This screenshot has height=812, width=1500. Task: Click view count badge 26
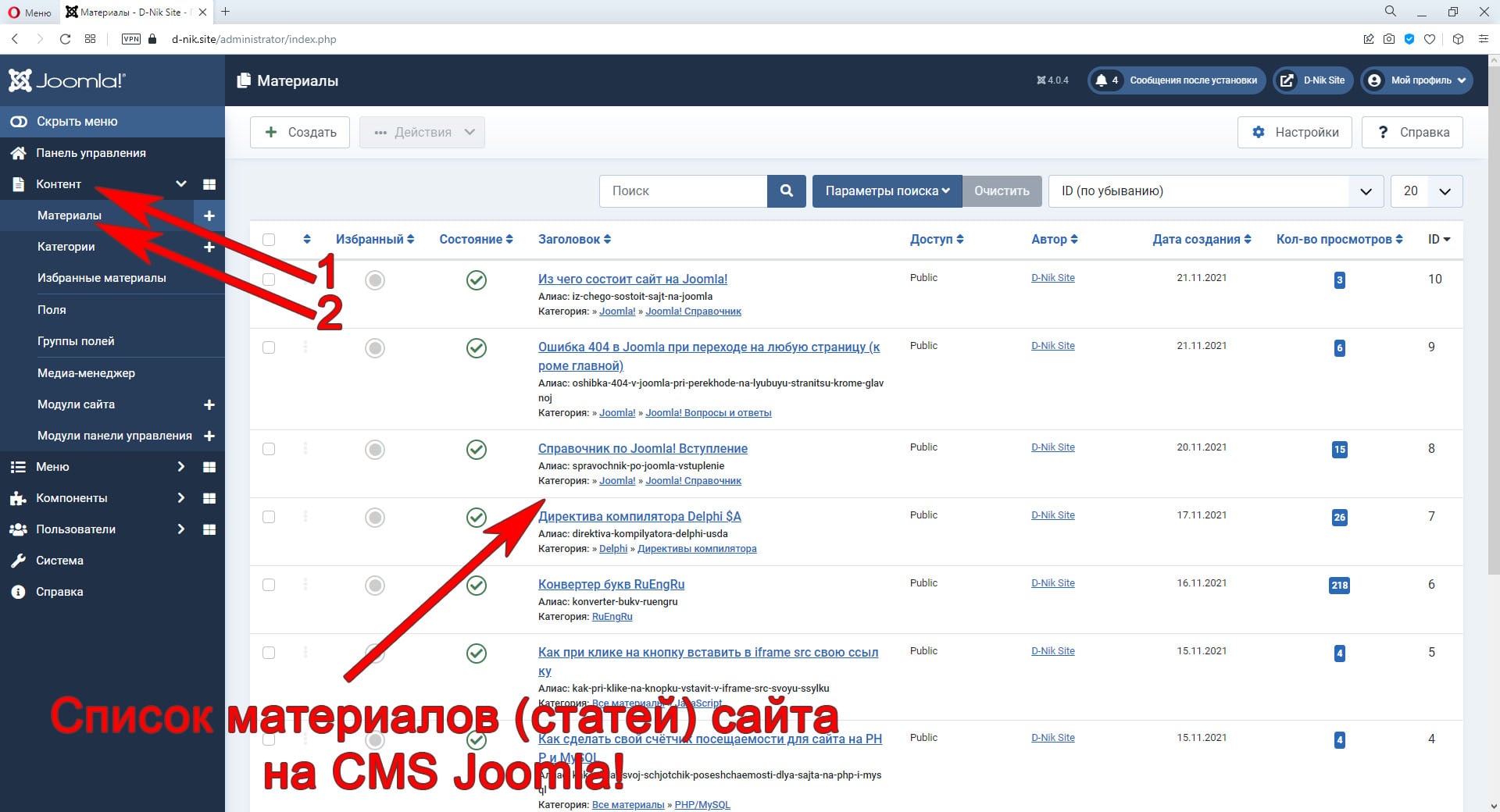point(1339,517)
